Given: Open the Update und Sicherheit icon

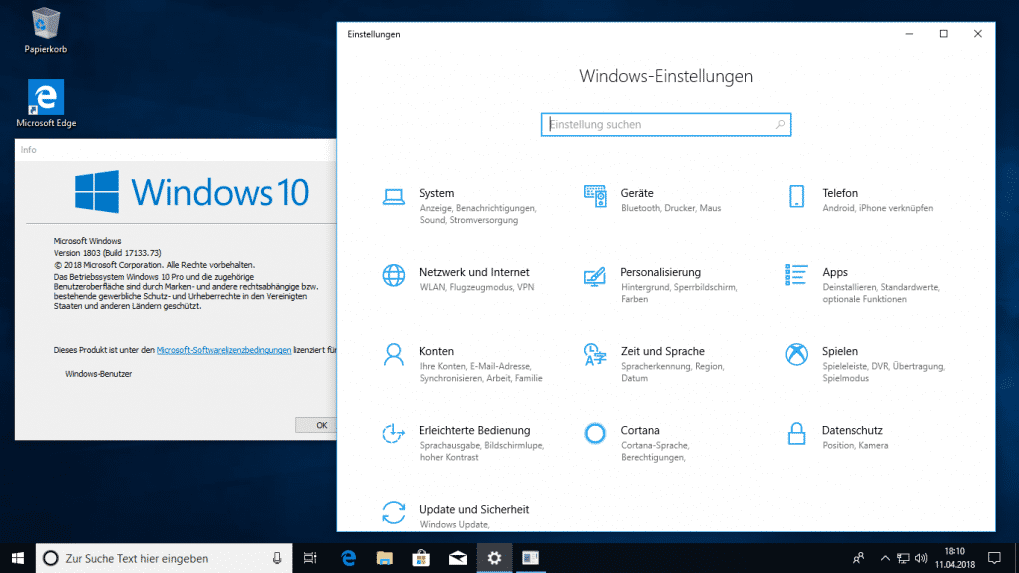Looking at the screenshot, I should pyautogui.click(x=393, y=513).
